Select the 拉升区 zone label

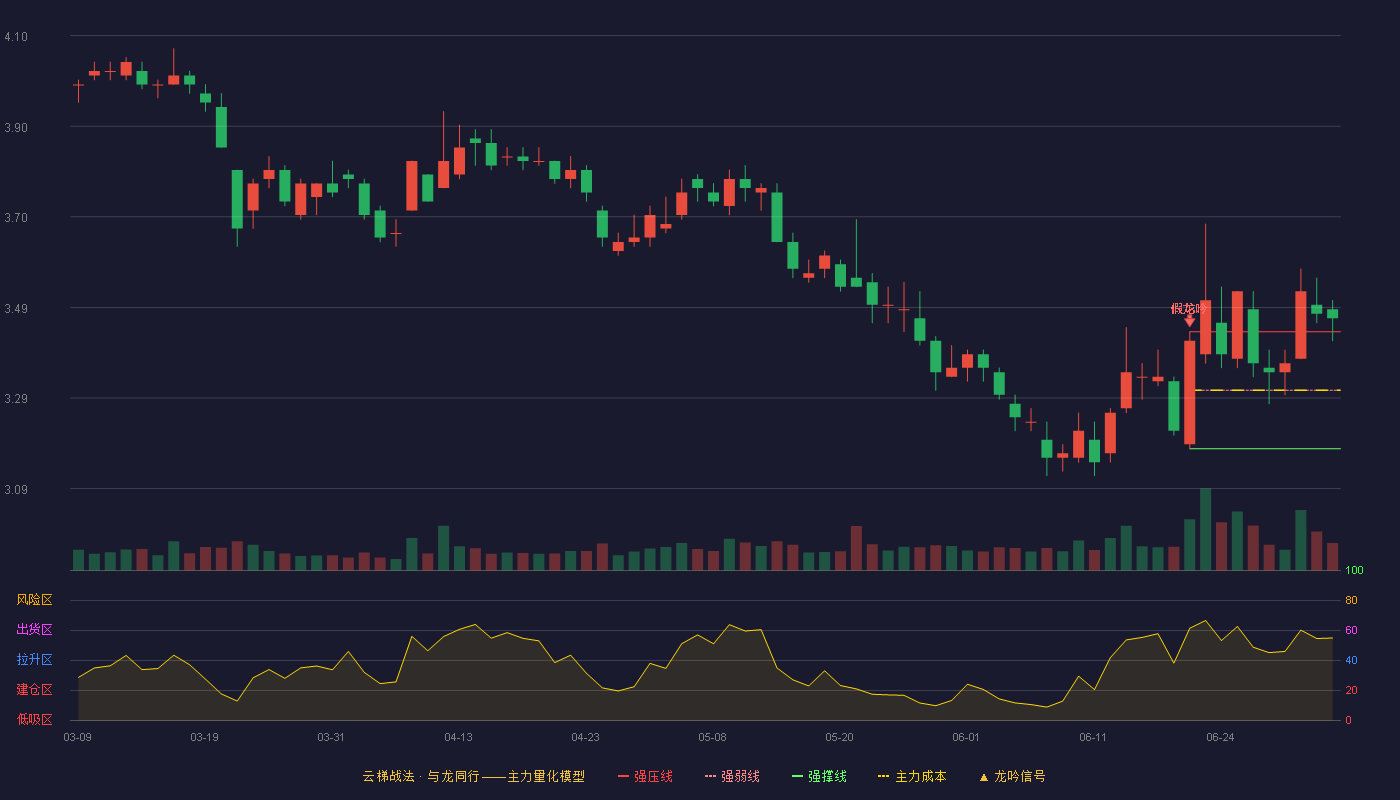pos(34,660)
